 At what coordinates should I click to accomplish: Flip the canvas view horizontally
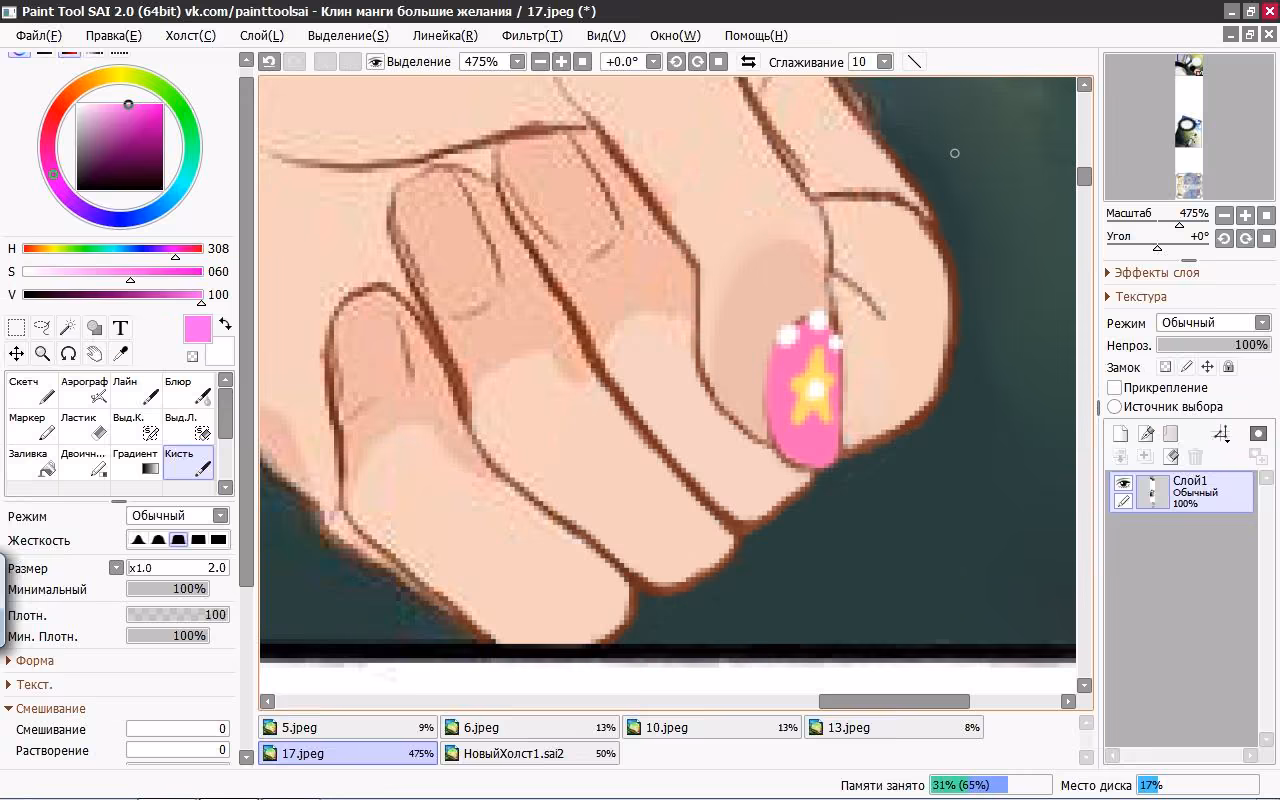click(x=747, y=62)
